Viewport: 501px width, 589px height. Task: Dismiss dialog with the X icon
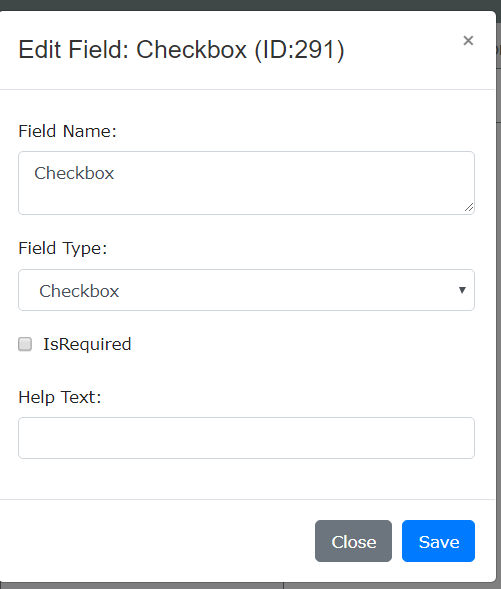(x=468, y=41)
